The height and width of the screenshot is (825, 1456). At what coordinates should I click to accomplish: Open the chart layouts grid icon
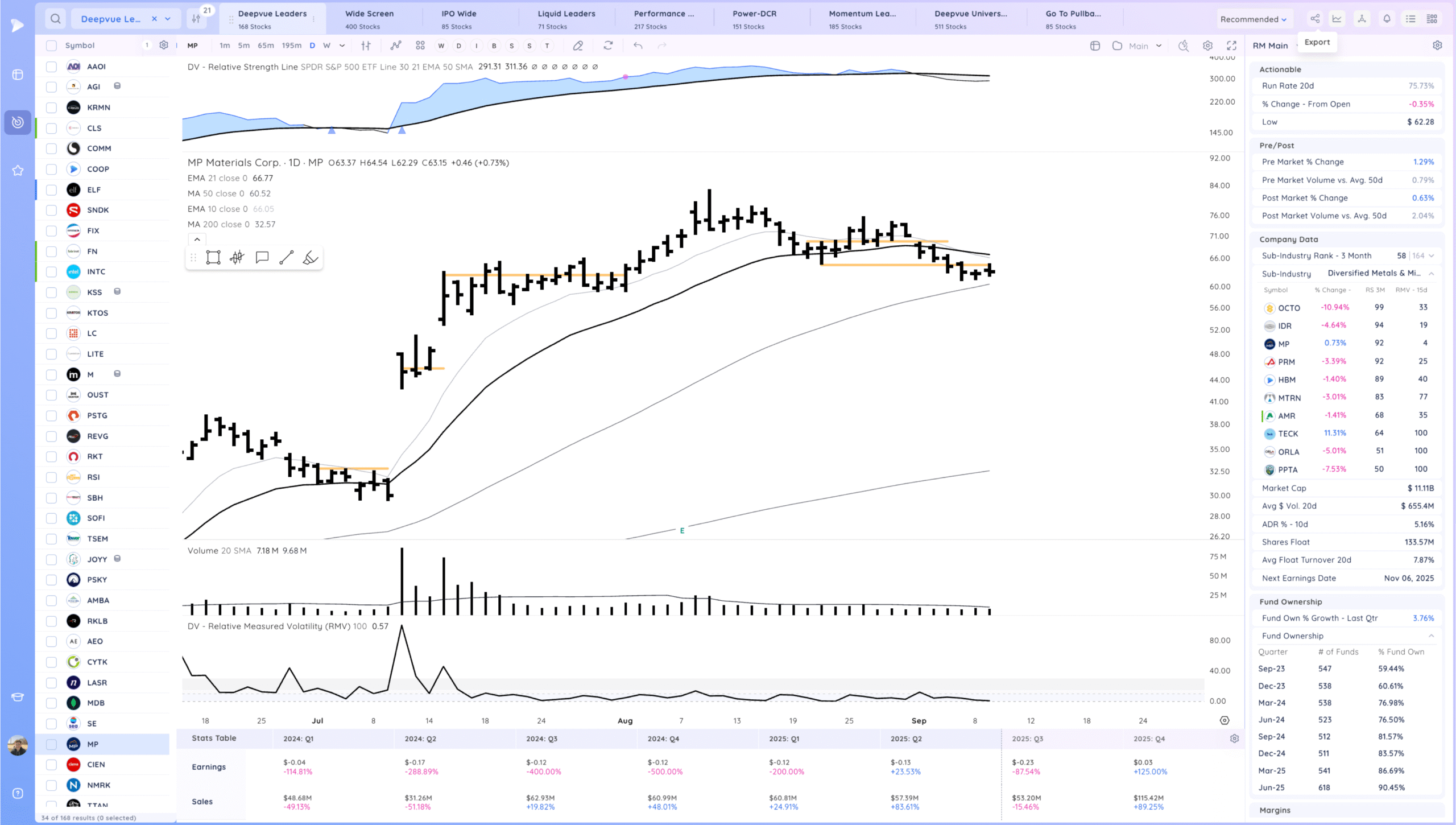[x=420, y=46]
